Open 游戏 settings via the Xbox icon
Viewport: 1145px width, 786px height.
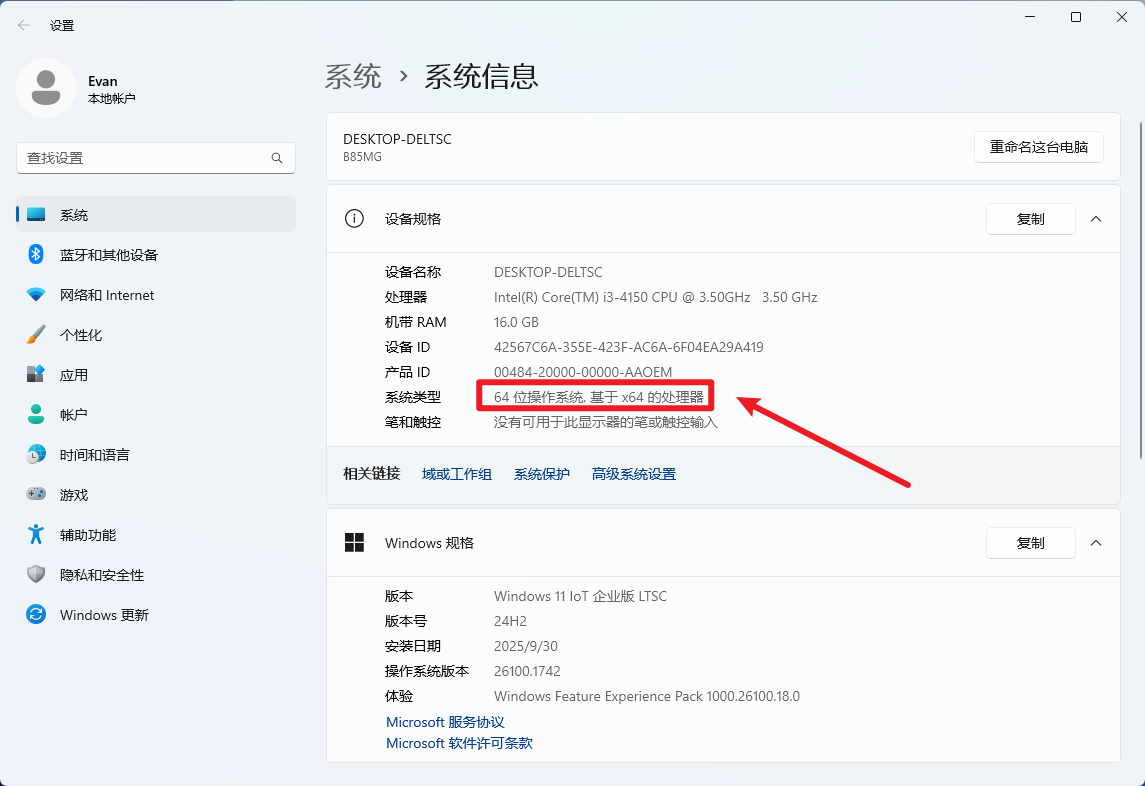point(36,494)
